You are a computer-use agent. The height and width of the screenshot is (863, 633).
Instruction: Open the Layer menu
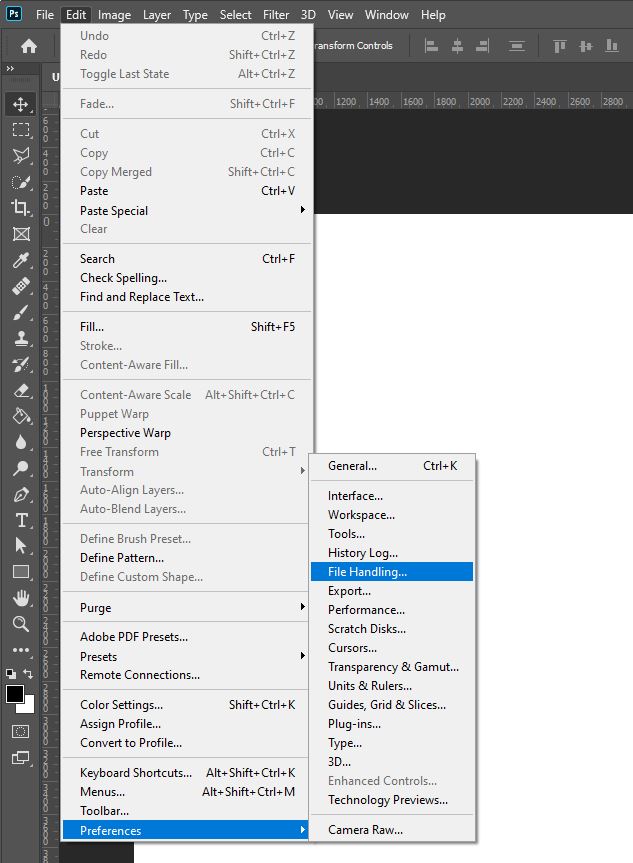(156, 15)
